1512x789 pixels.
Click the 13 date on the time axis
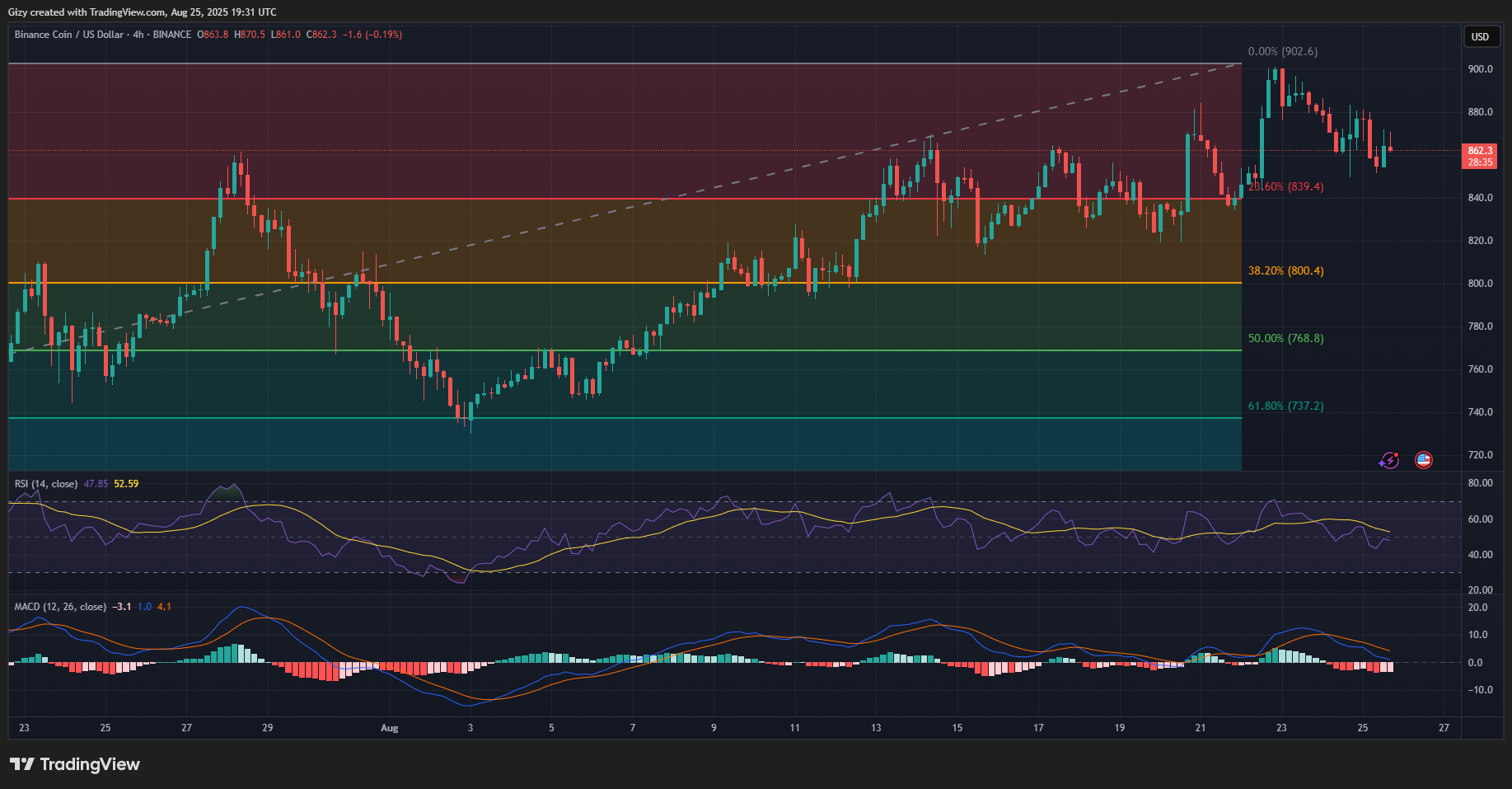coord(876,728)
